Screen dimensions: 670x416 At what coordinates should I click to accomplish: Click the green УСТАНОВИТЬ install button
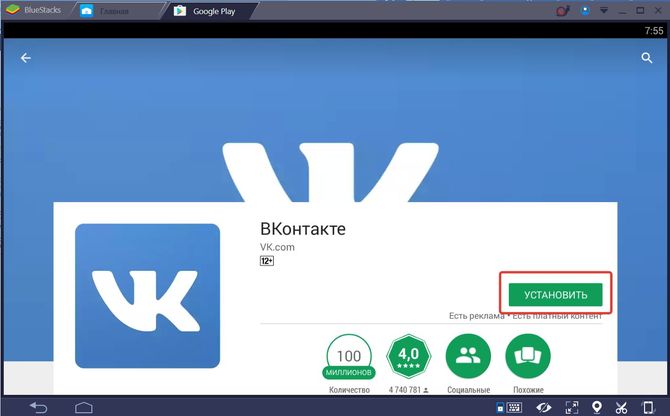click(x=555, y=295)
